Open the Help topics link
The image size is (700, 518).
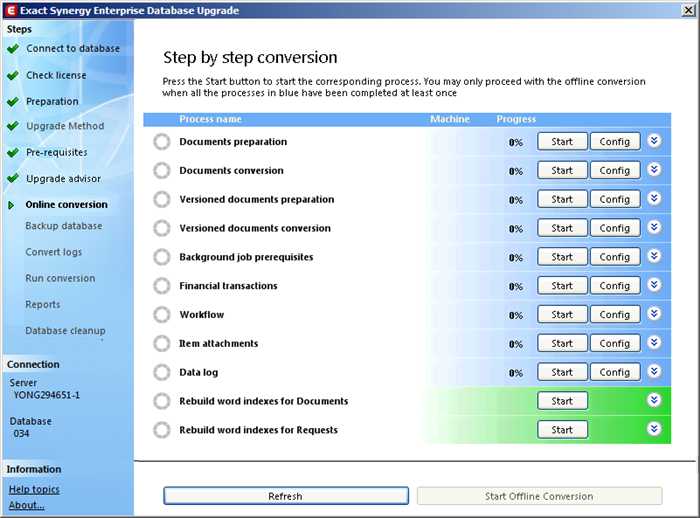pyautogui.click(x=34, y=489)
